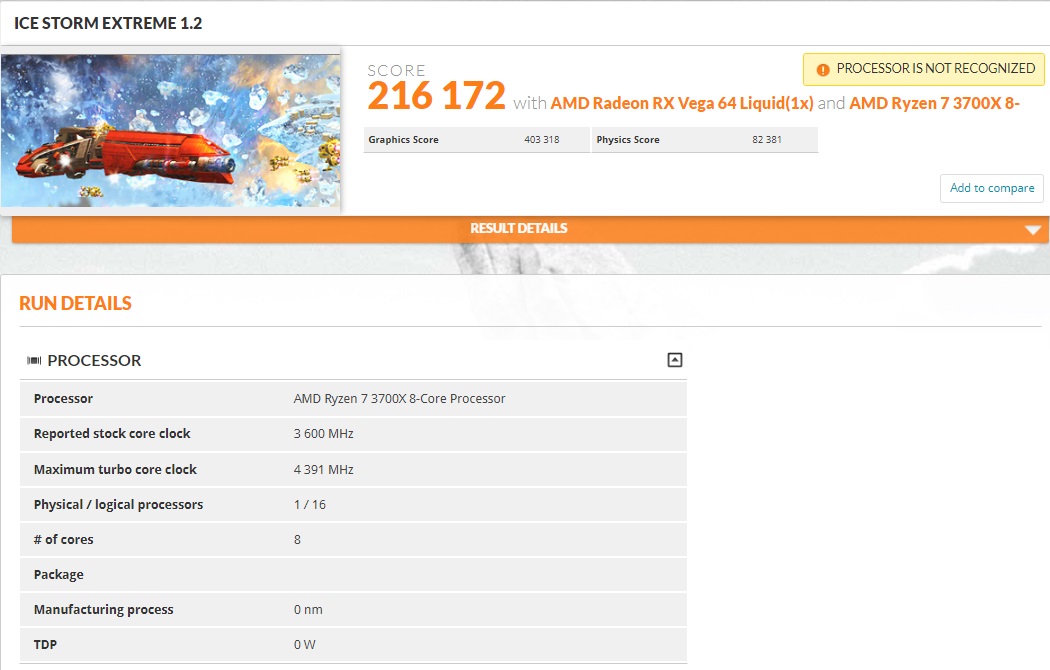Screen dimensions: 1050x670
Task: Click the Manufacturing process label
Action: tap(103, 609)
